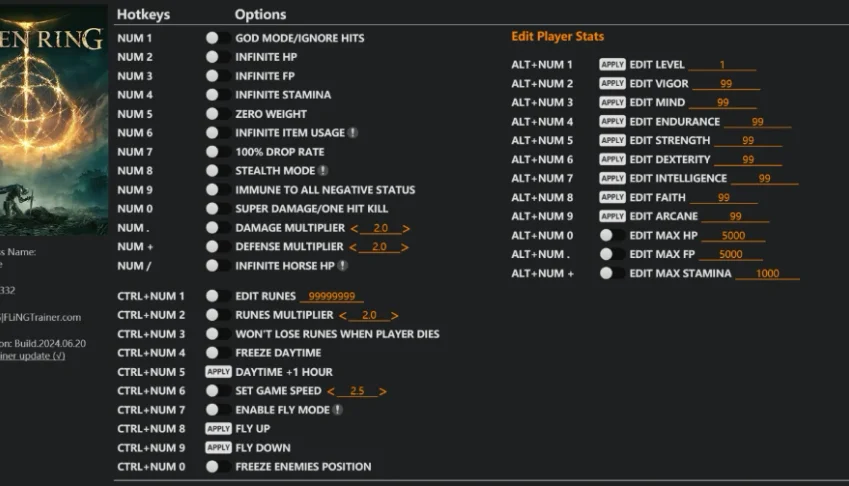This screenshot has width=849, height=486.
Task: Apply the Edit Endurance value
Action: [x=612, y=121]
